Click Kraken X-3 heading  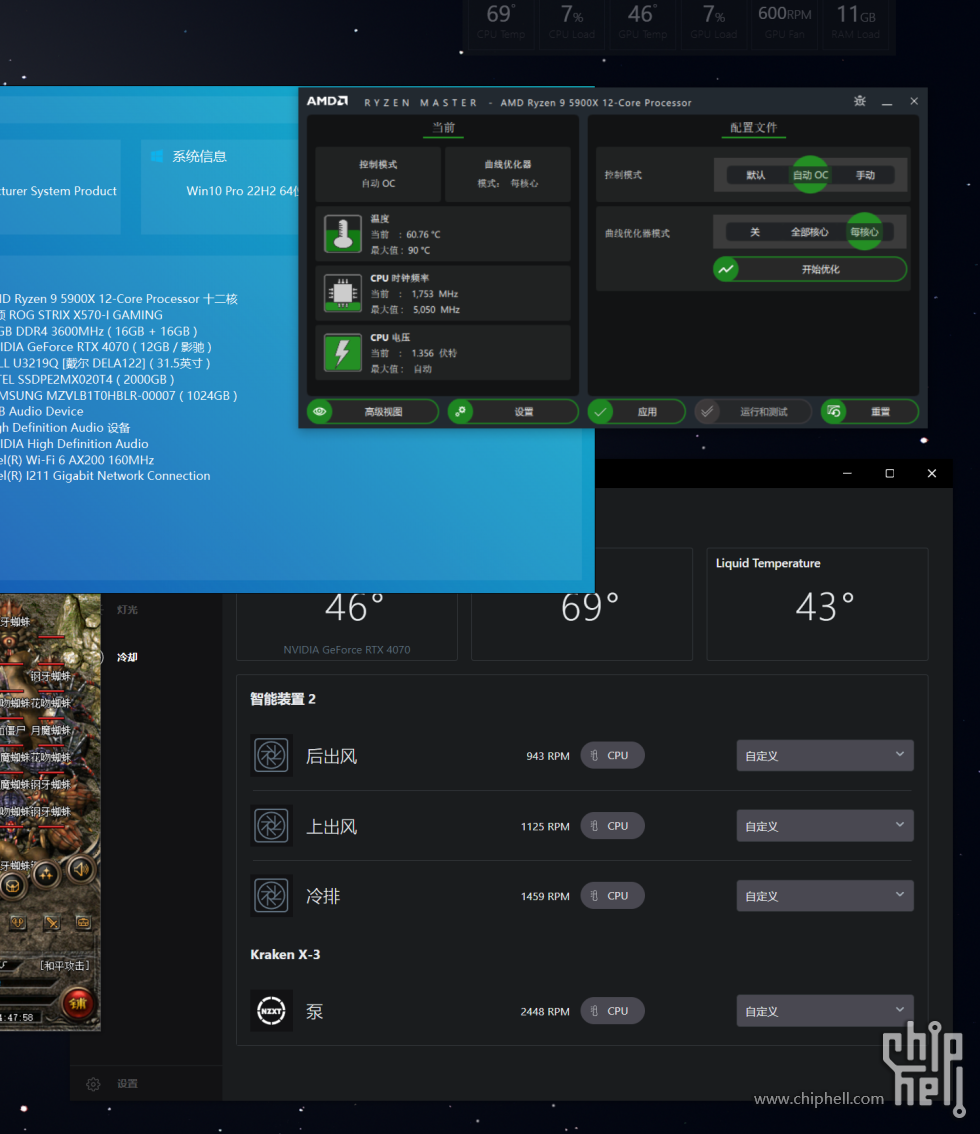(x=285, y=955)
